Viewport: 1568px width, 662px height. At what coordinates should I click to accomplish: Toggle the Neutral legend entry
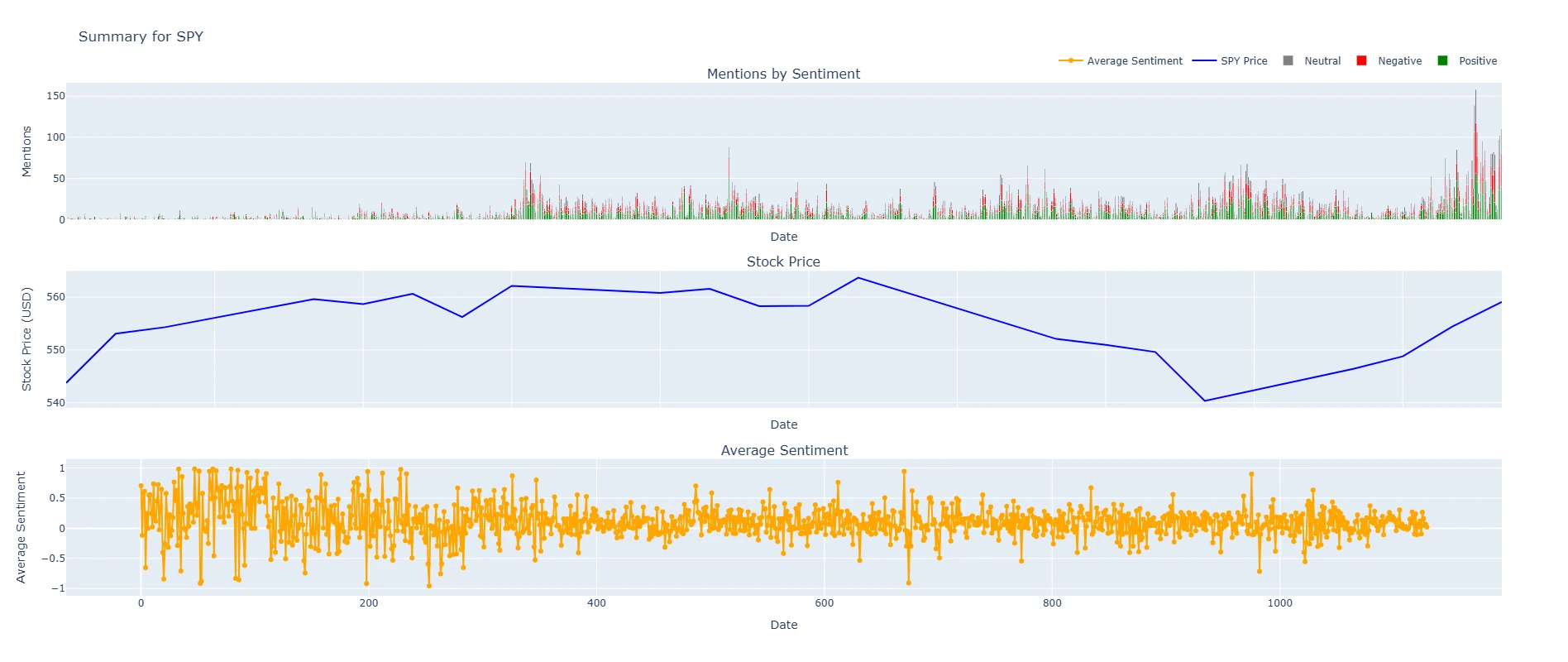coord(1312,60)
